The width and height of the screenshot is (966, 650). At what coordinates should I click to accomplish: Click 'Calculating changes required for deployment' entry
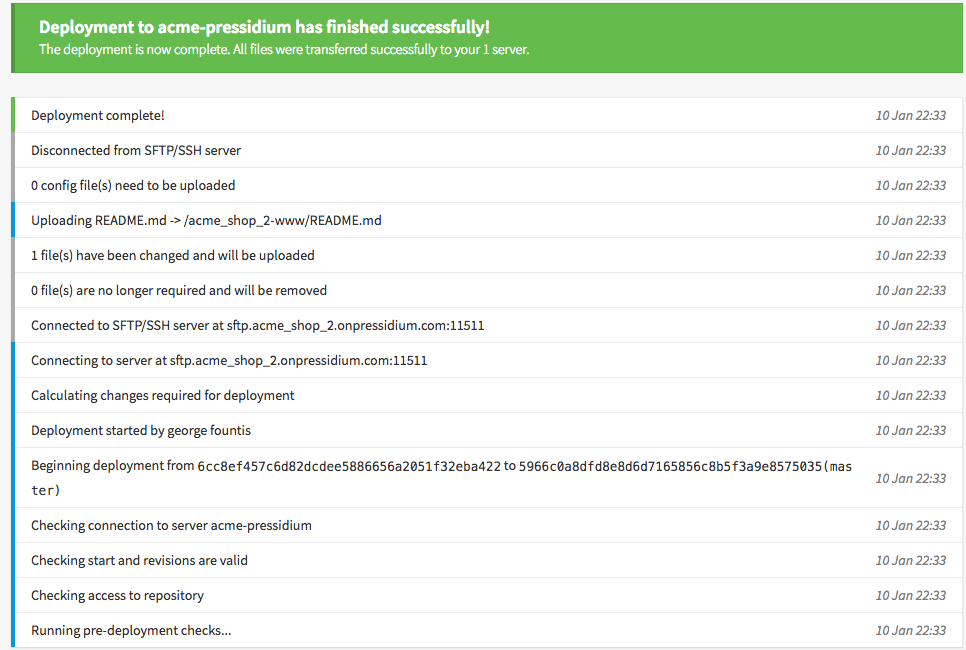[x=487, y=396]
